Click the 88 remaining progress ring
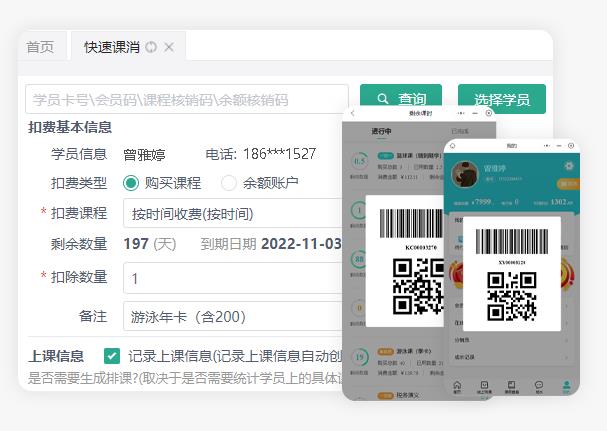 point(359,259)
